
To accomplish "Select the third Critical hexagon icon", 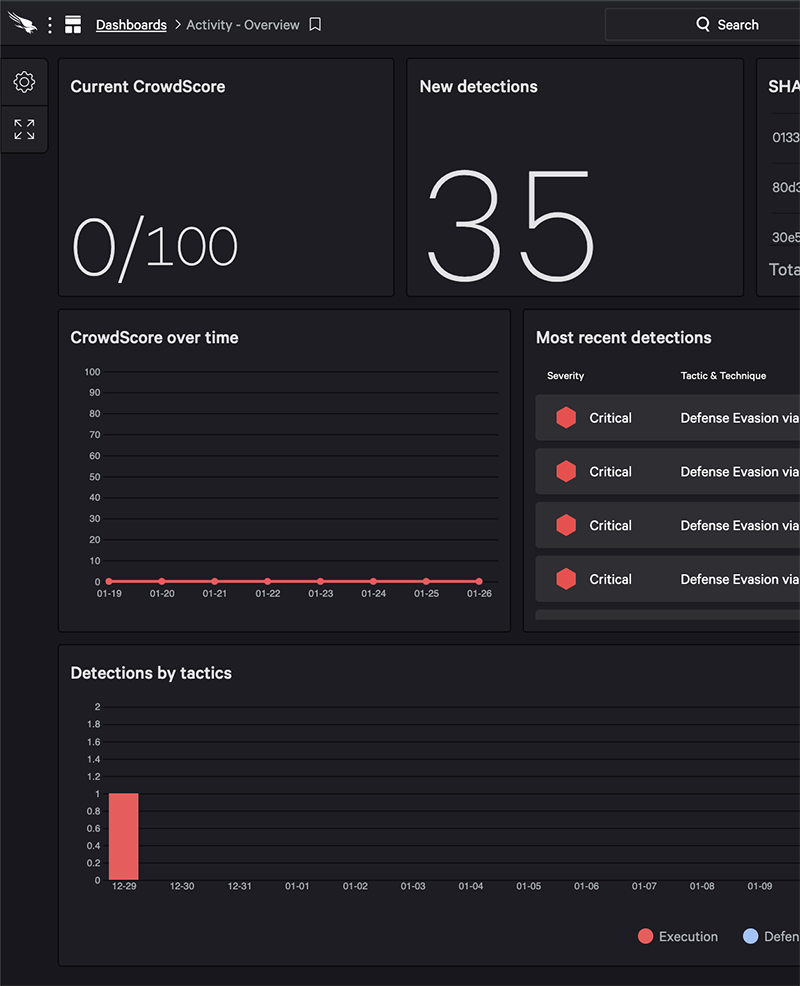I will 566,525.
